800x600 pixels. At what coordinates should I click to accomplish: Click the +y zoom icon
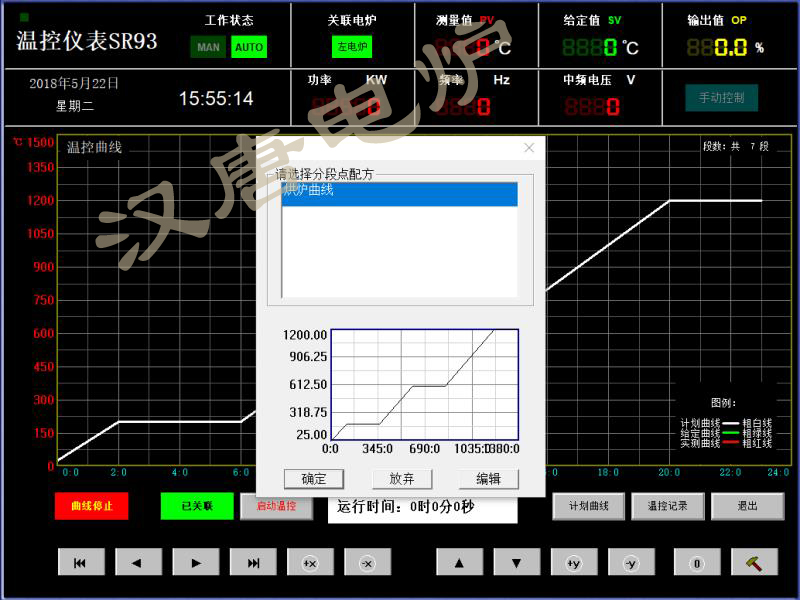tap(574, 563)
